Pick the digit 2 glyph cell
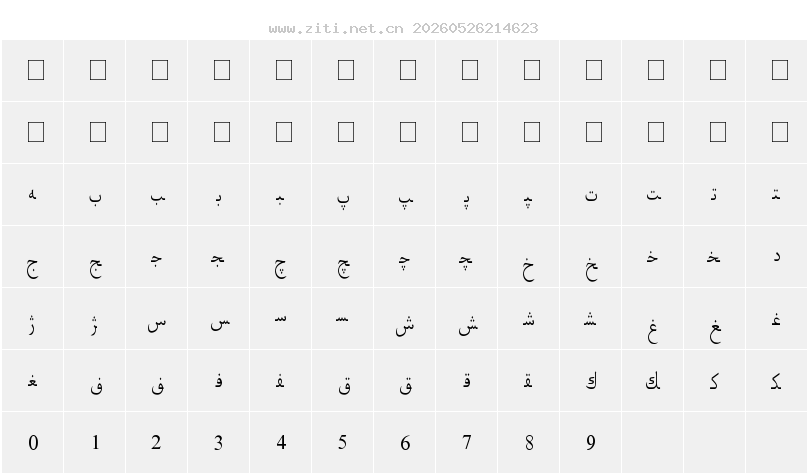 click(x=157, y=443)
